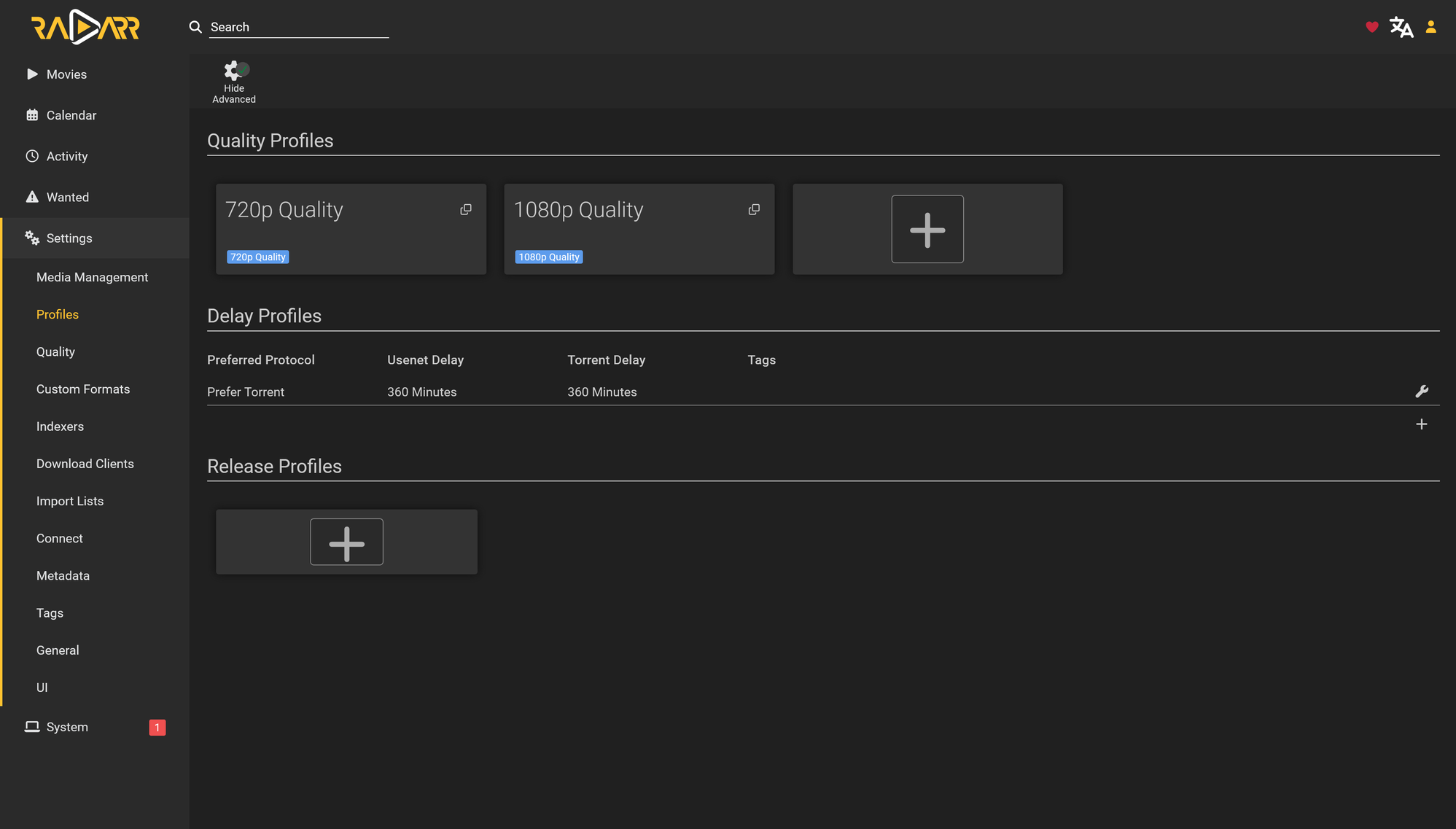Open Indexers settings
This screenshot has height=829, width=1456.
(x=60, y=427)
